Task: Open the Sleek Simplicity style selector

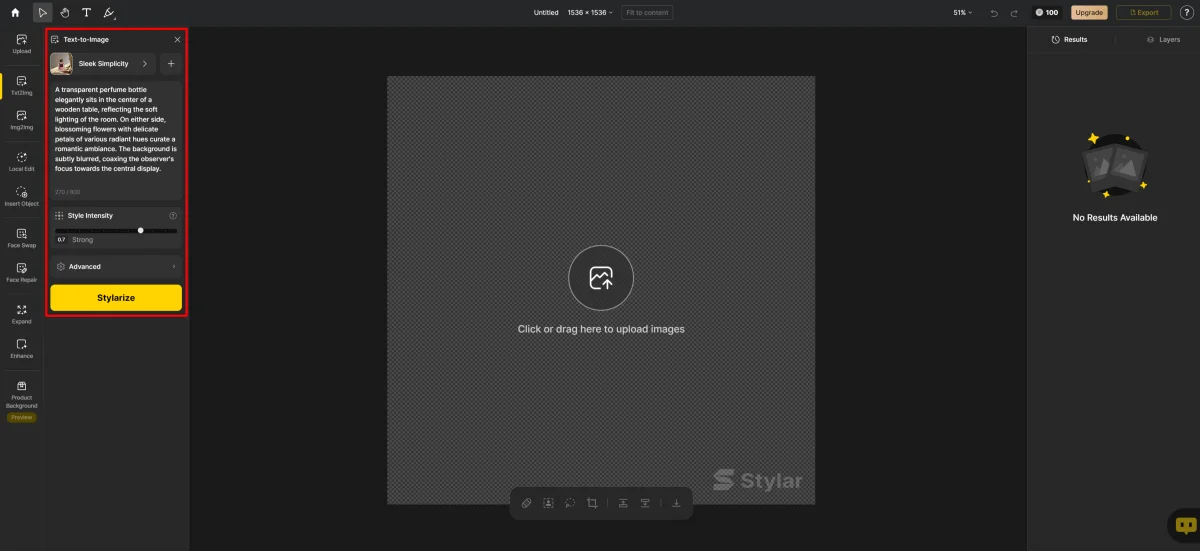Action: click(103, 64)
